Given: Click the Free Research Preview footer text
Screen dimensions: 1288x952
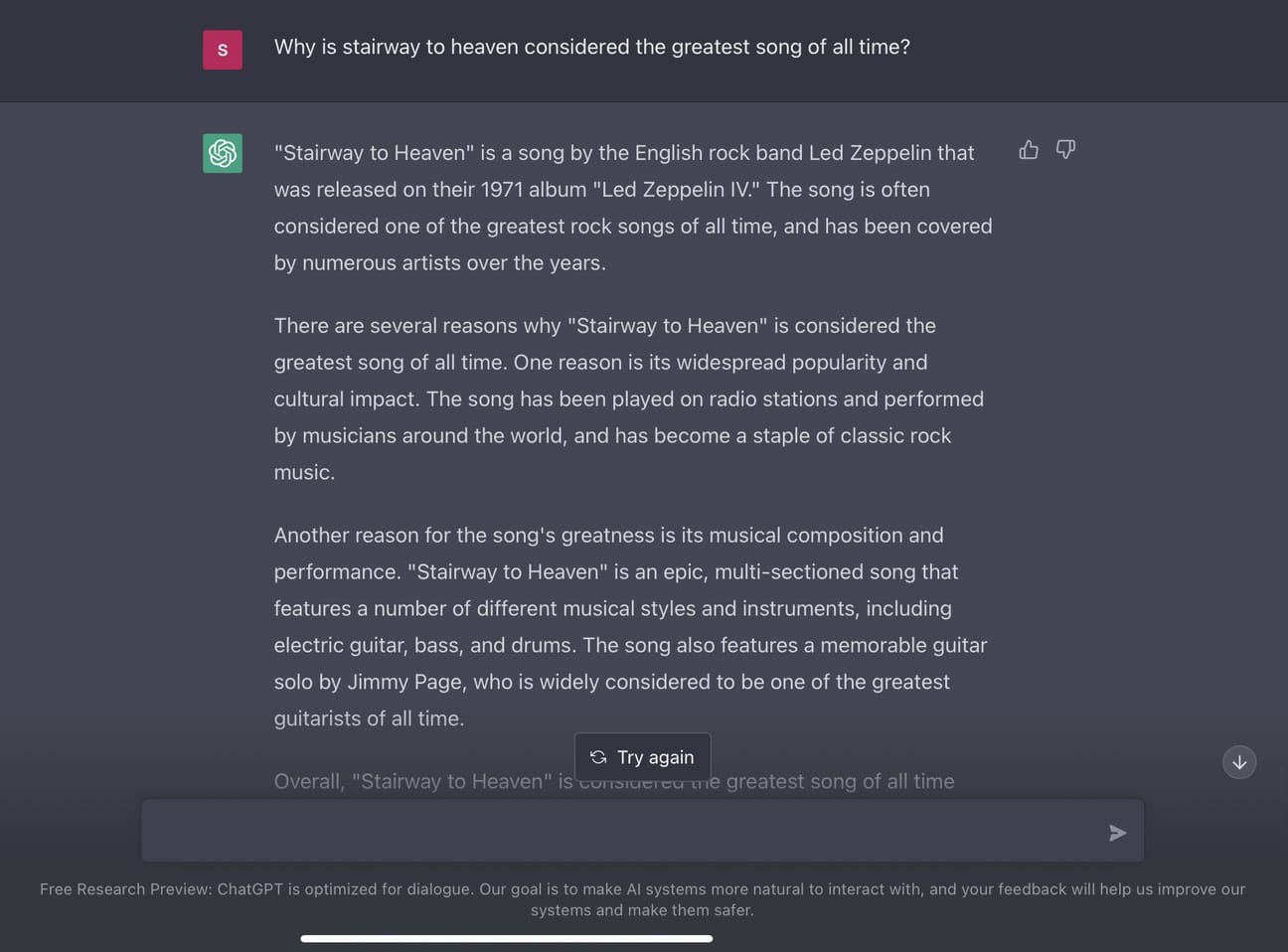Looking at the screenshot, I should 642,899.
